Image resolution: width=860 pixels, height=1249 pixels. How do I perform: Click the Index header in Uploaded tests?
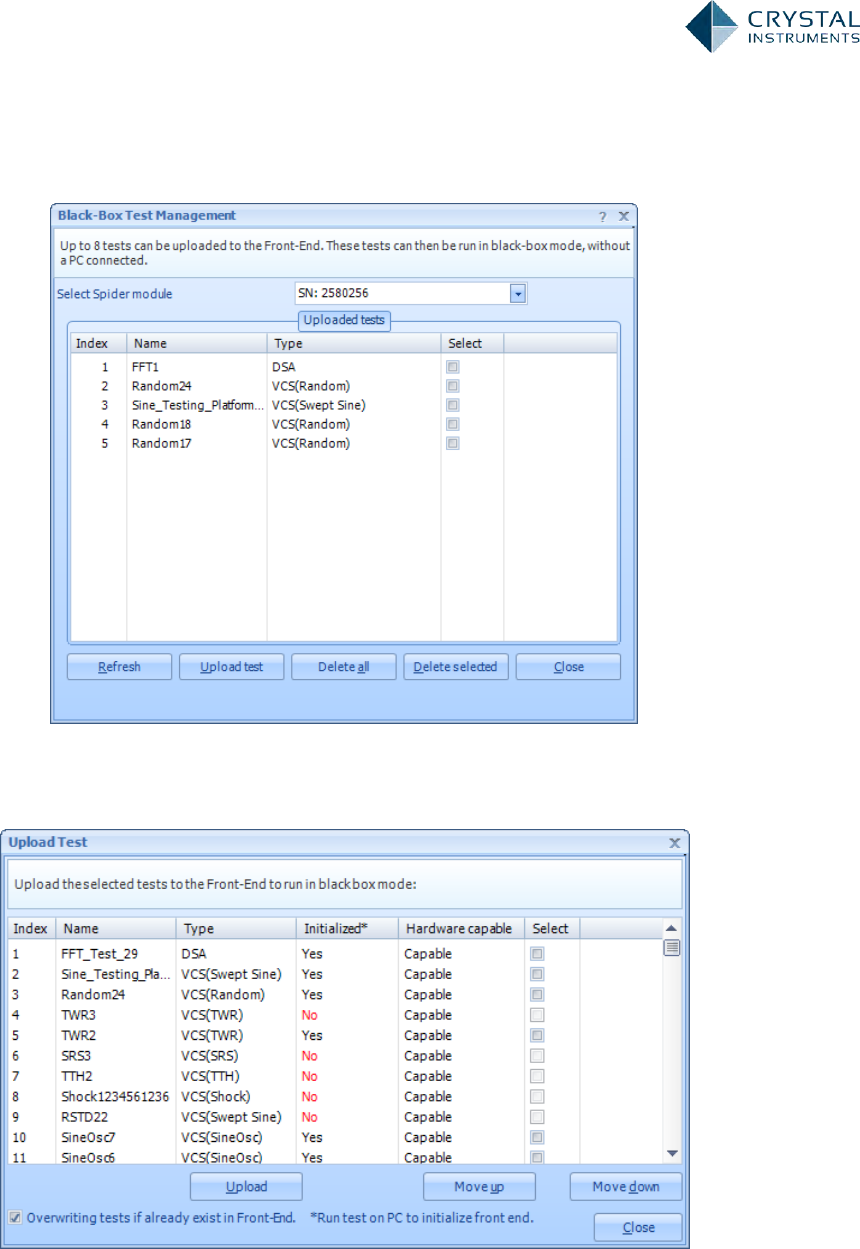click(x=98, y=343)
